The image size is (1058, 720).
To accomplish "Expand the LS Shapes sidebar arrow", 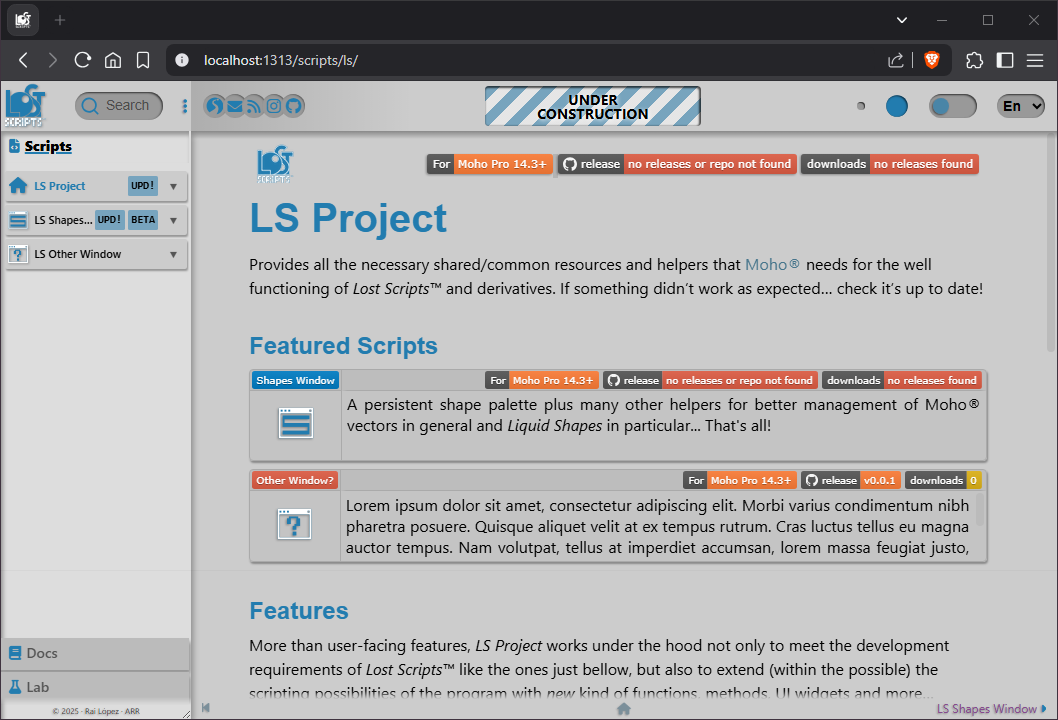I will tap(173, 220).
